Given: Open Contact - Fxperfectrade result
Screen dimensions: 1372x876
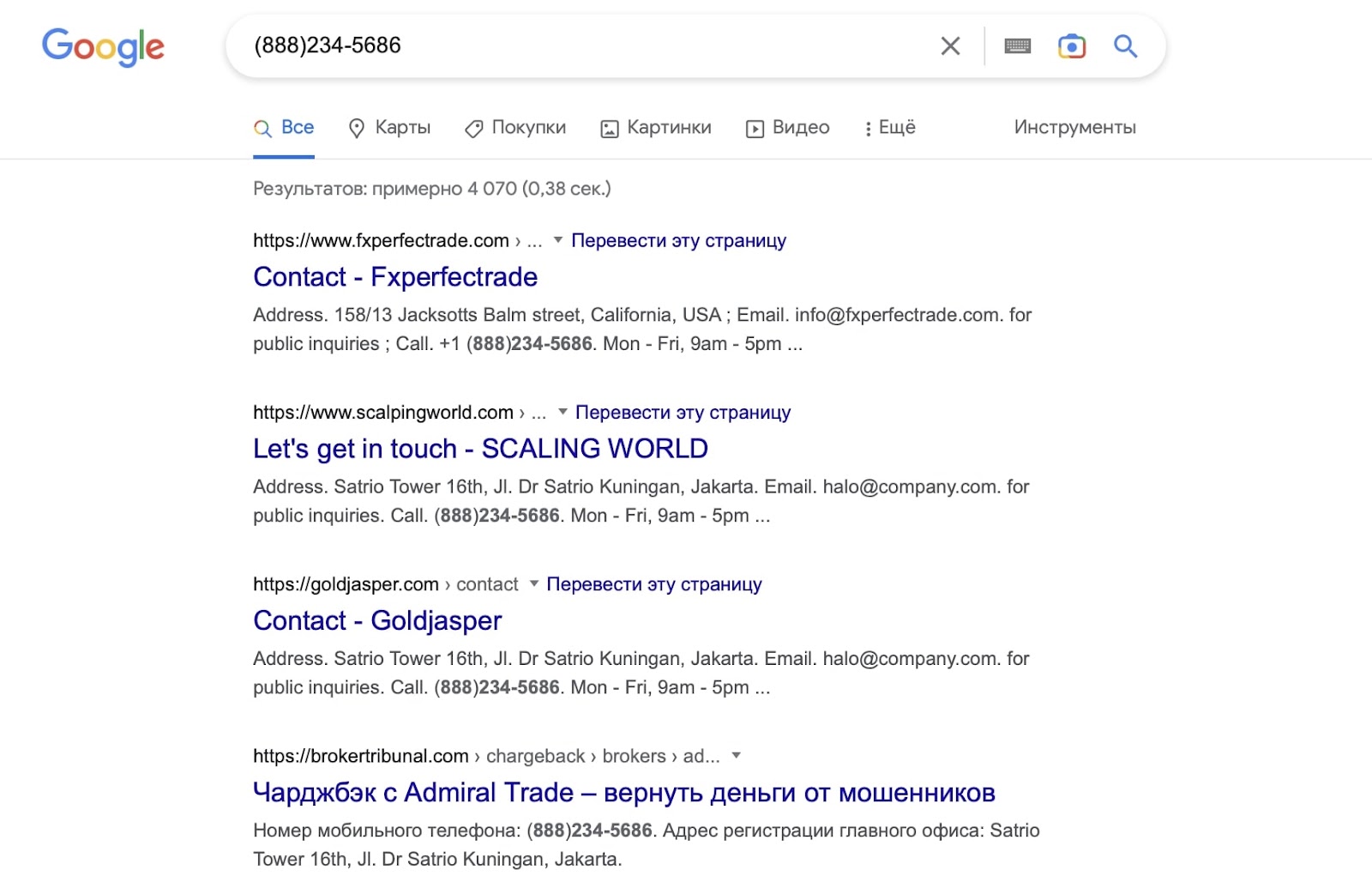Looking at the screenshot, I should click(395, 277).
